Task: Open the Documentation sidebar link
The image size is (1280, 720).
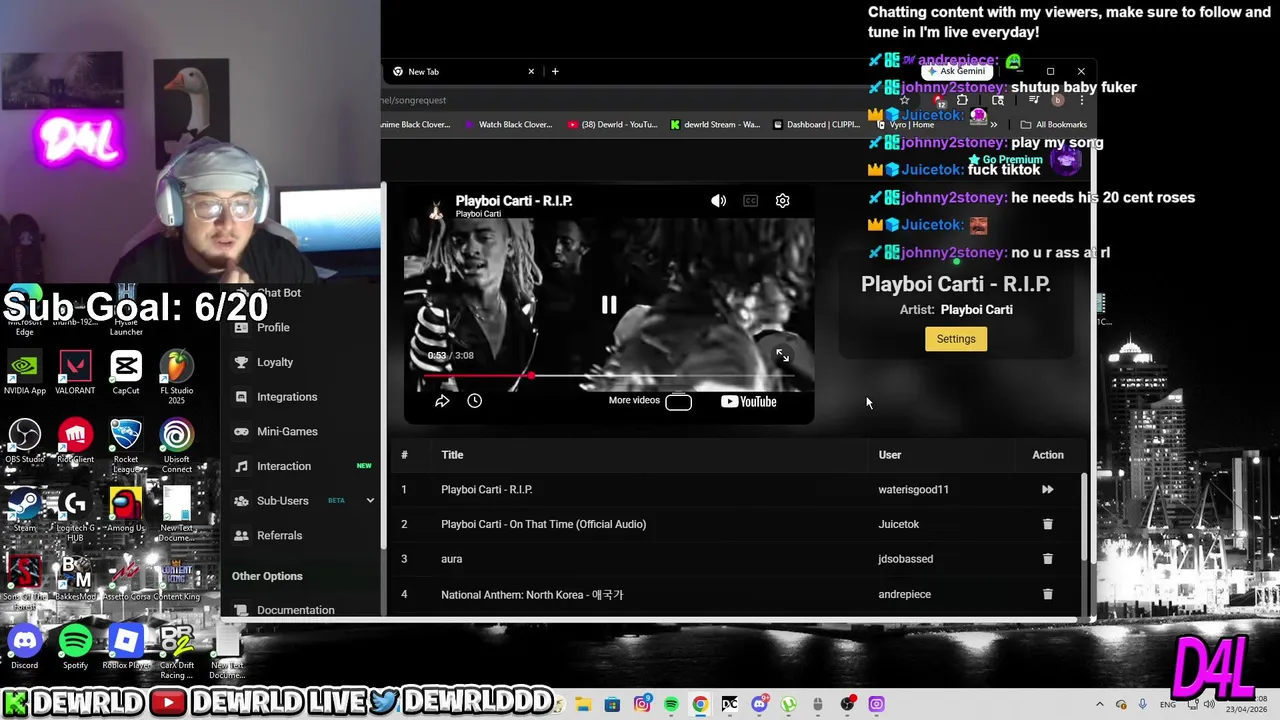Action: (296, 610)
